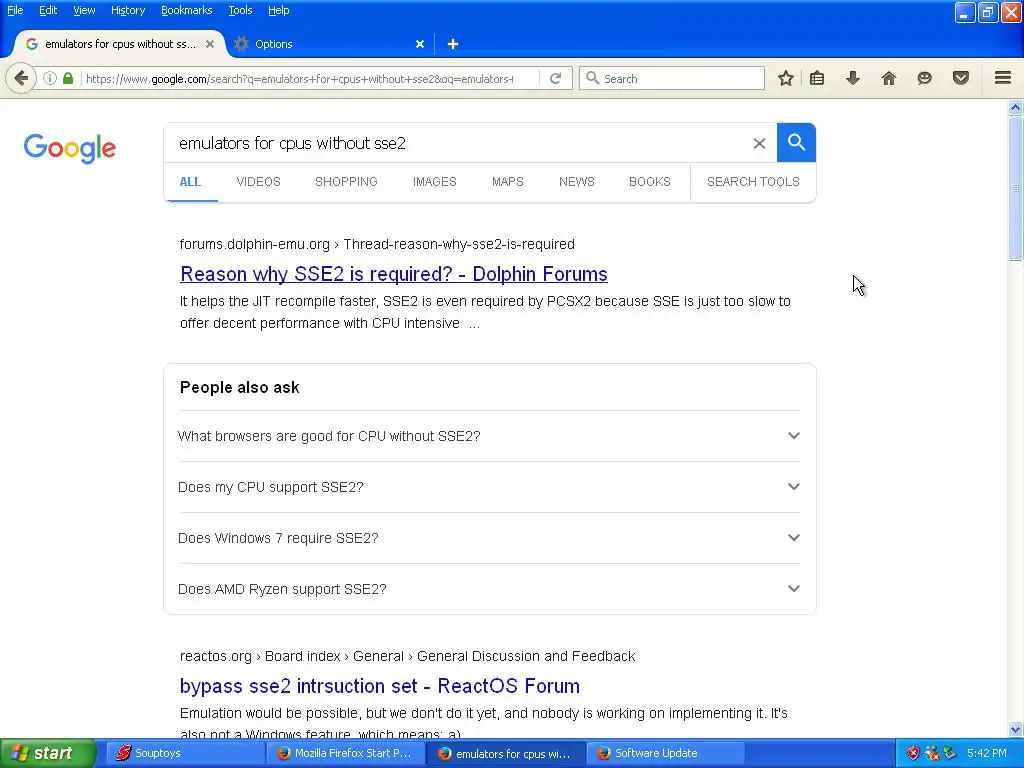The image size is (1024, 768).
Task: Click the scrollbar up arrow
Action: coord(1015,107)
